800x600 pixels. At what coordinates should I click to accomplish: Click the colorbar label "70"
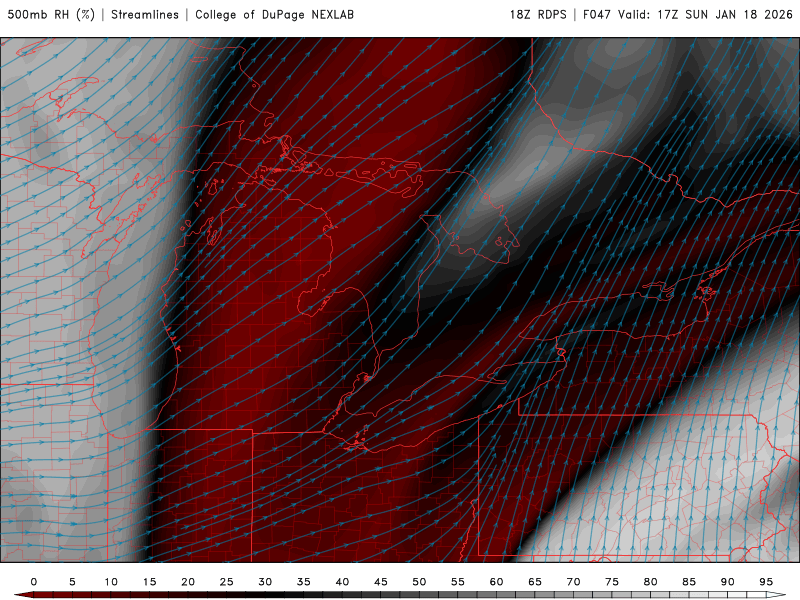tap(573, 582)
